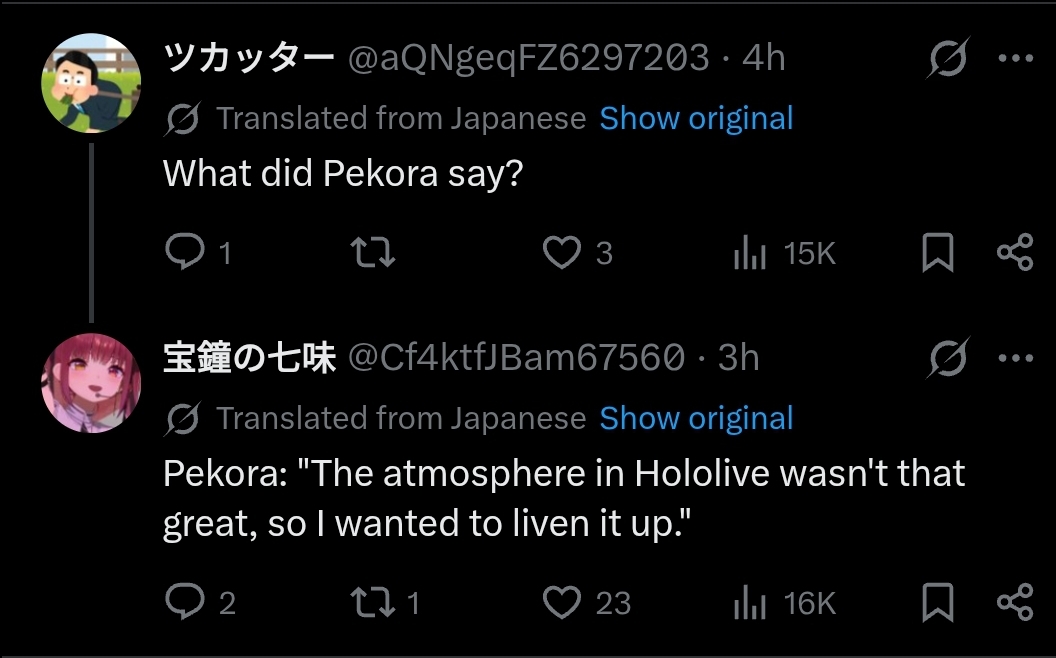The height and width of the screenshot is (658, 1056).
Task: Reply to the Pekora quote tweet
Action: tap(185, 602)
